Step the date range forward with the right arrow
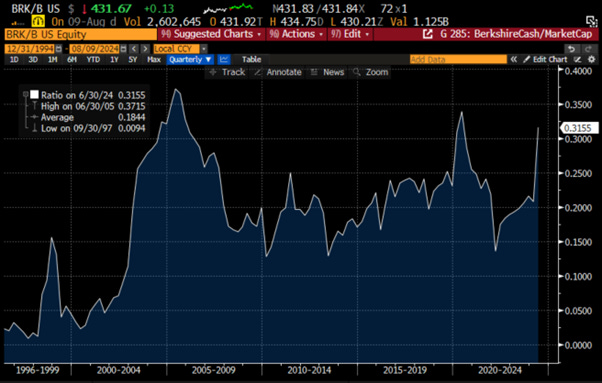The image size is (602, 383). coord(145,49)
